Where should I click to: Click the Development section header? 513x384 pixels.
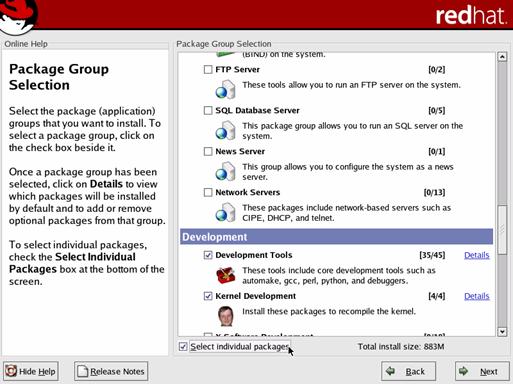tap(336, 237)
